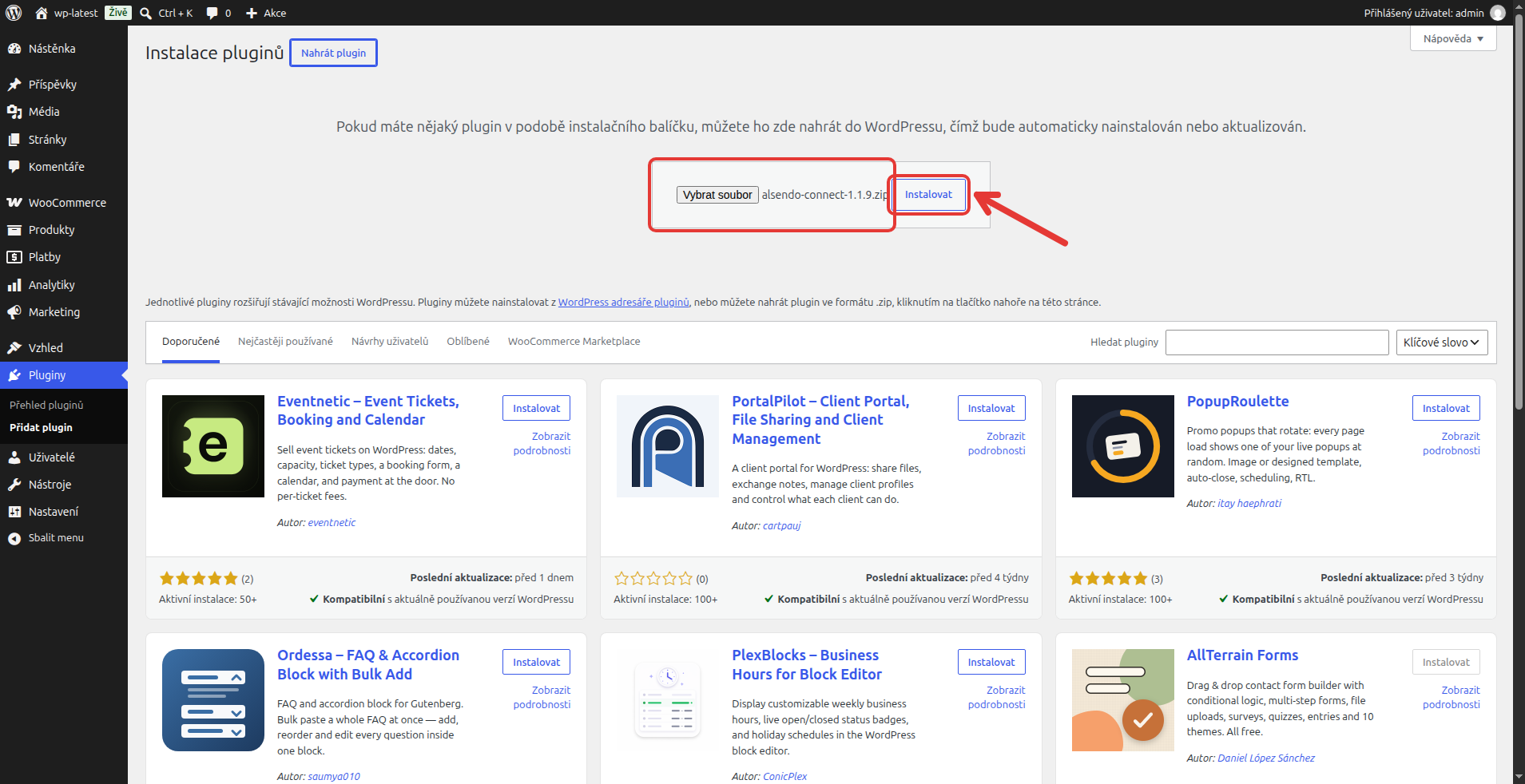The height and width of the screenshot is (784, 1525).
Task: Click Nahrát plugin button
Action: (x=333, y=53)
